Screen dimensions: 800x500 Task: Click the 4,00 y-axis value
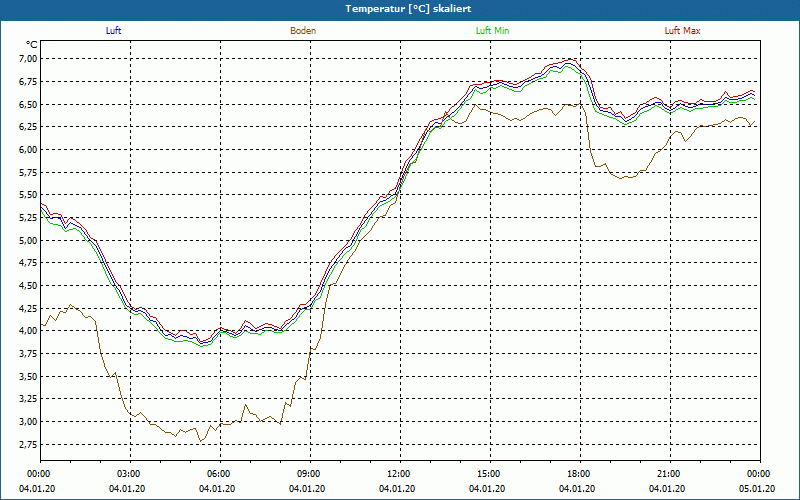[28, 331]
